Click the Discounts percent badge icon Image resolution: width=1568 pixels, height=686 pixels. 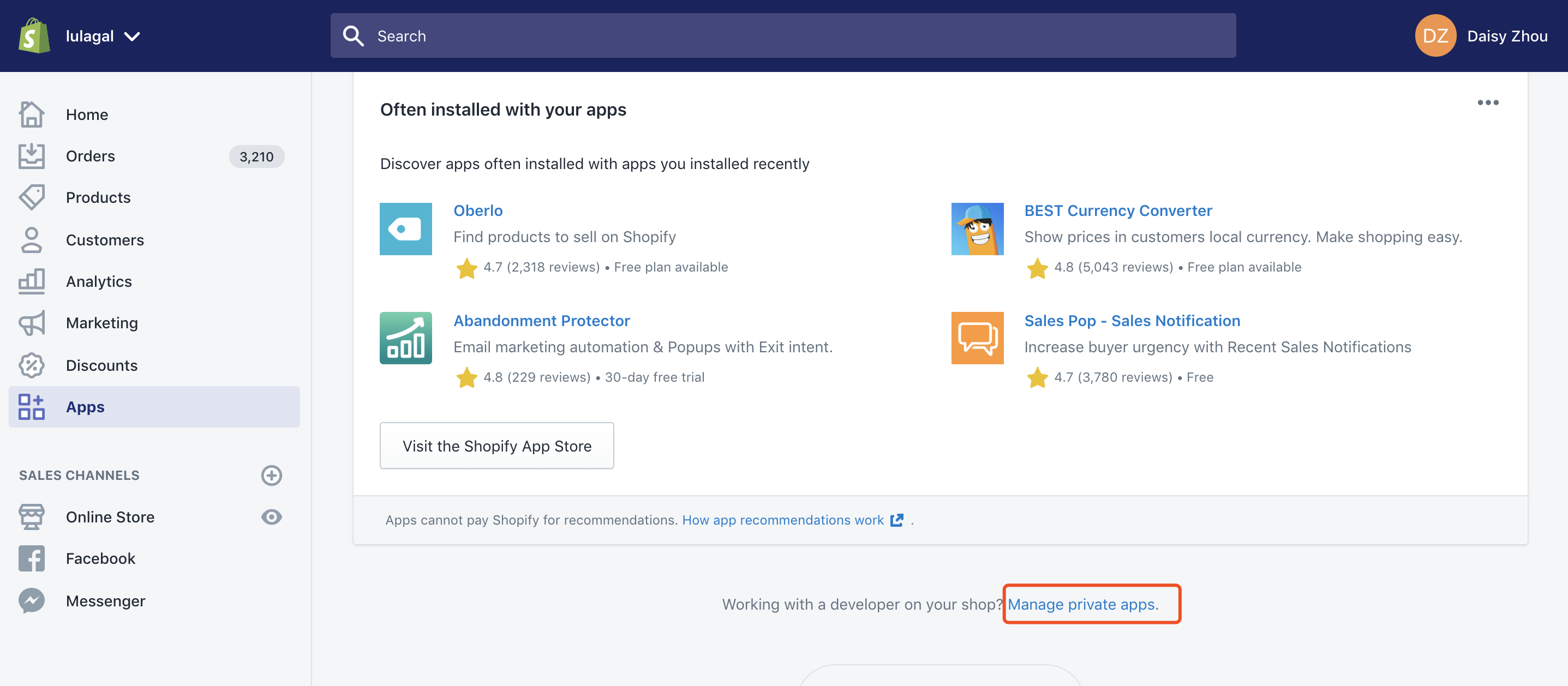tap(32, 365)
